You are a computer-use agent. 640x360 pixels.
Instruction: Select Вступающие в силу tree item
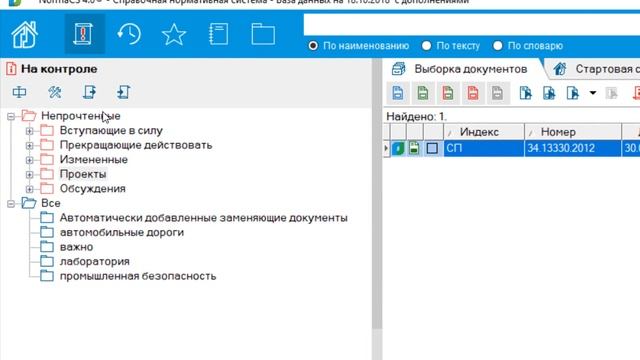[x=111, y=131]
